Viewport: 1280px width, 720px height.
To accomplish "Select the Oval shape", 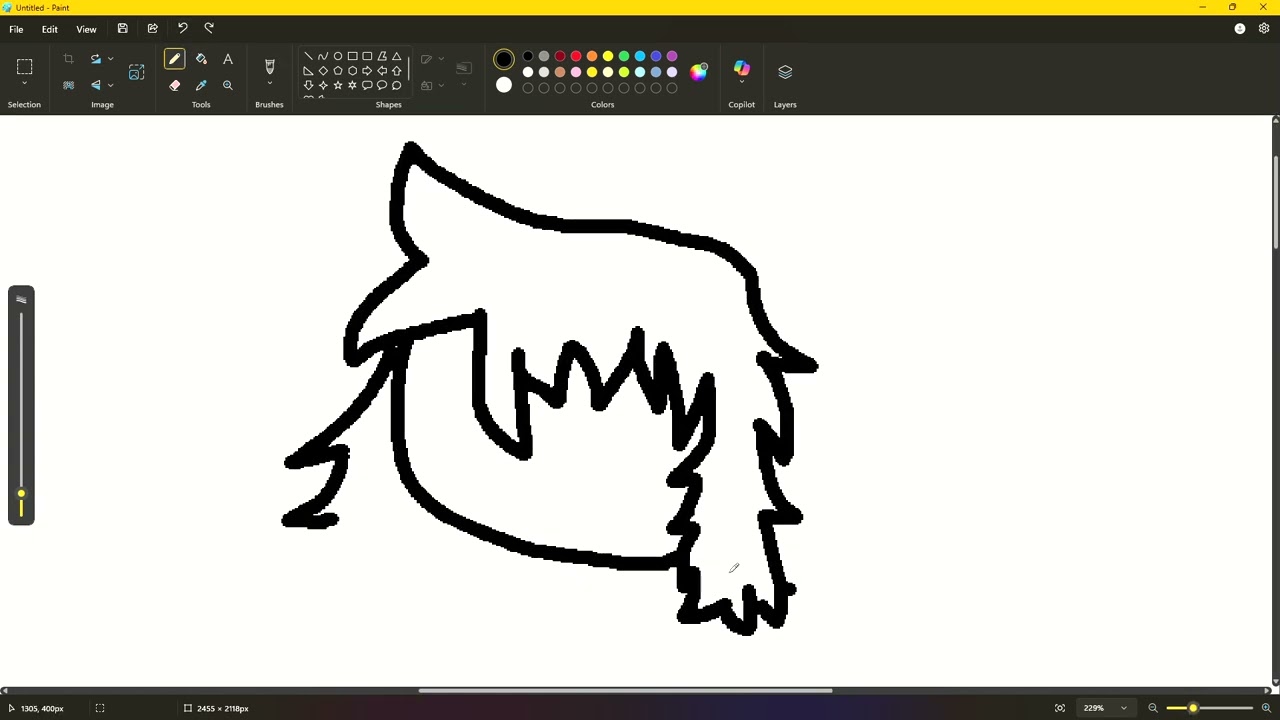I will (x=338, y=57).
